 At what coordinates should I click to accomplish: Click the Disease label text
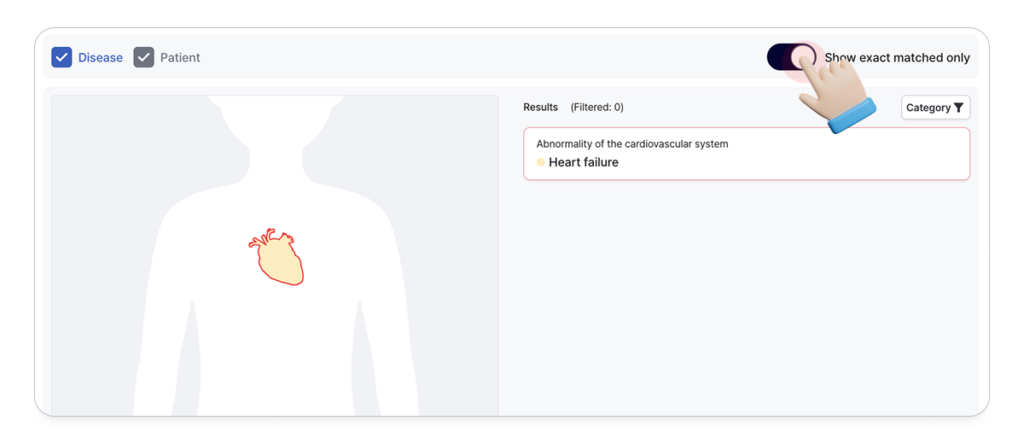[x=100, y=58]
